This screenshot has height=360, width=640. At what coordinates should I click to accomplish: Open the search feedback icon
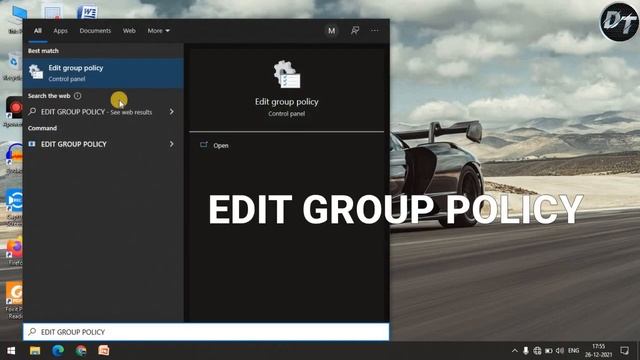(x=355, y=31)
